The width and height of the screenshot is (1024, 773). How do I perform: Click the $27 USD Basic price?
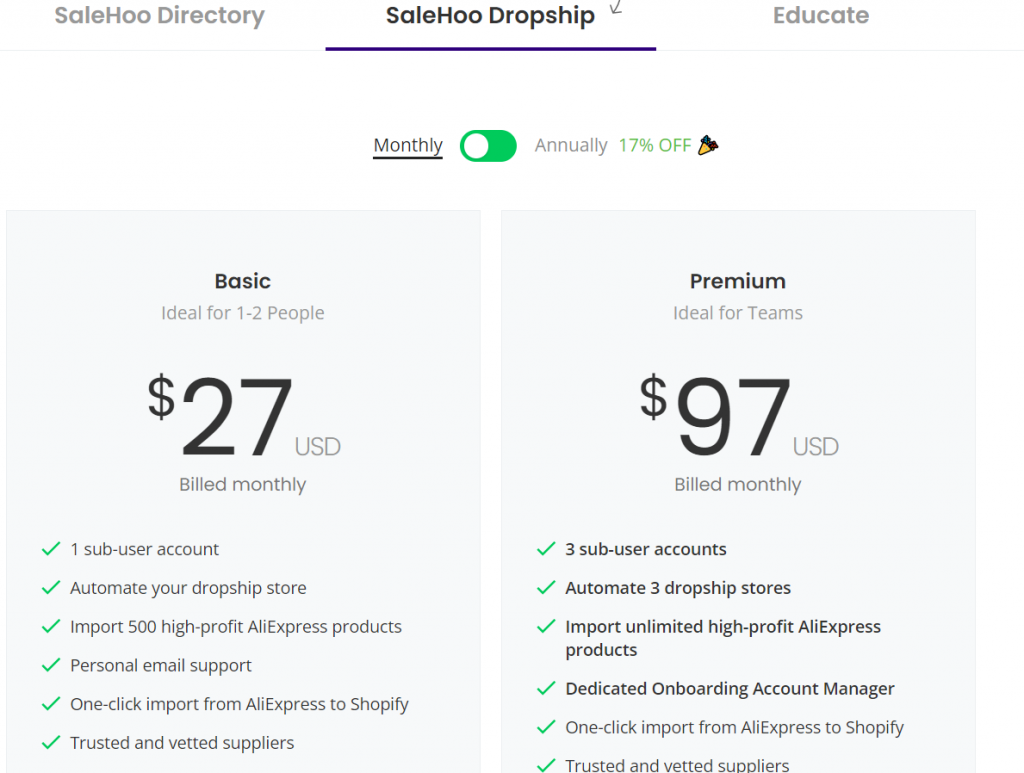(x=244, y=416)
